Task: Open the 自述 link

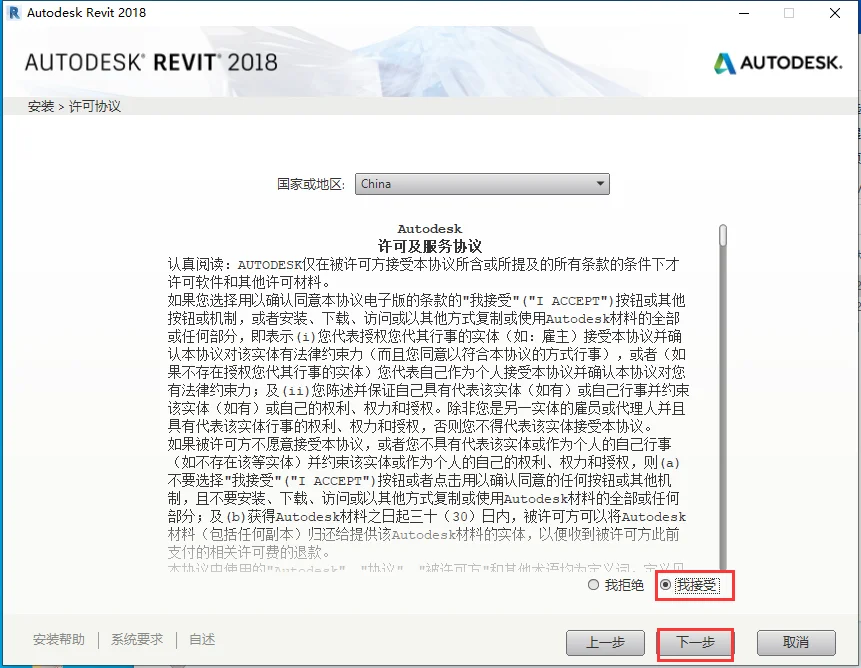Action: (202, 639)
